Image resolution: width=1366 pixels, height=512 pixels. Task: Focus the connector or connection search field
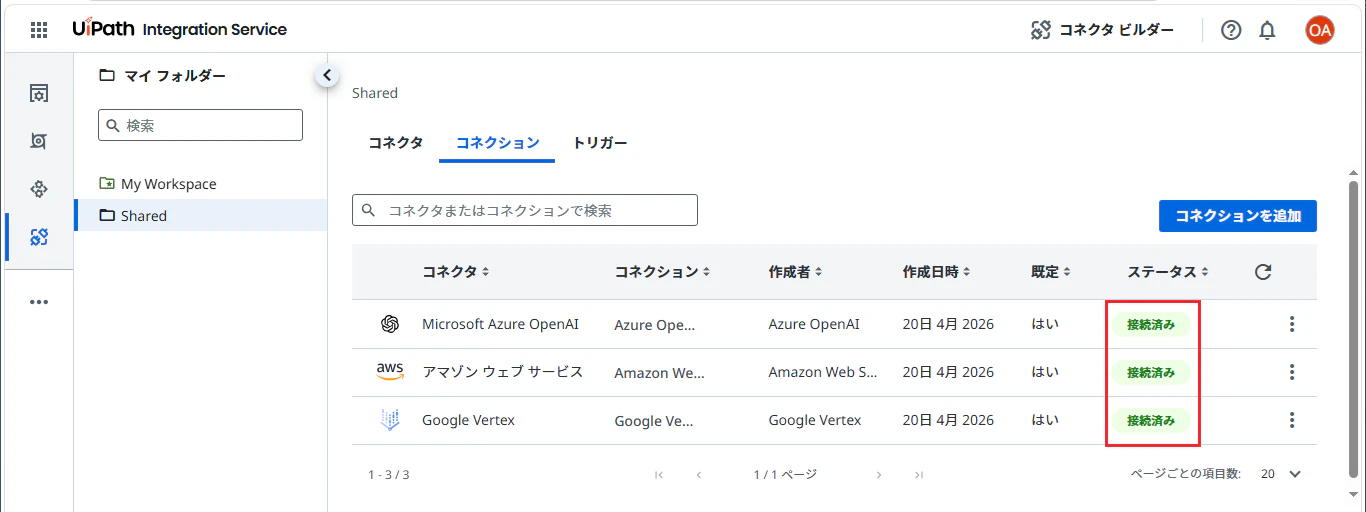525,210
